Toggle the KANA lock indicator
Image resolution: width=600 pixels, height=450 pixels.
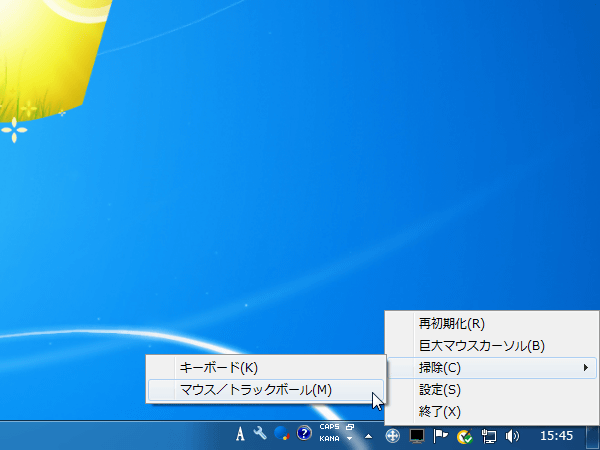329,439
